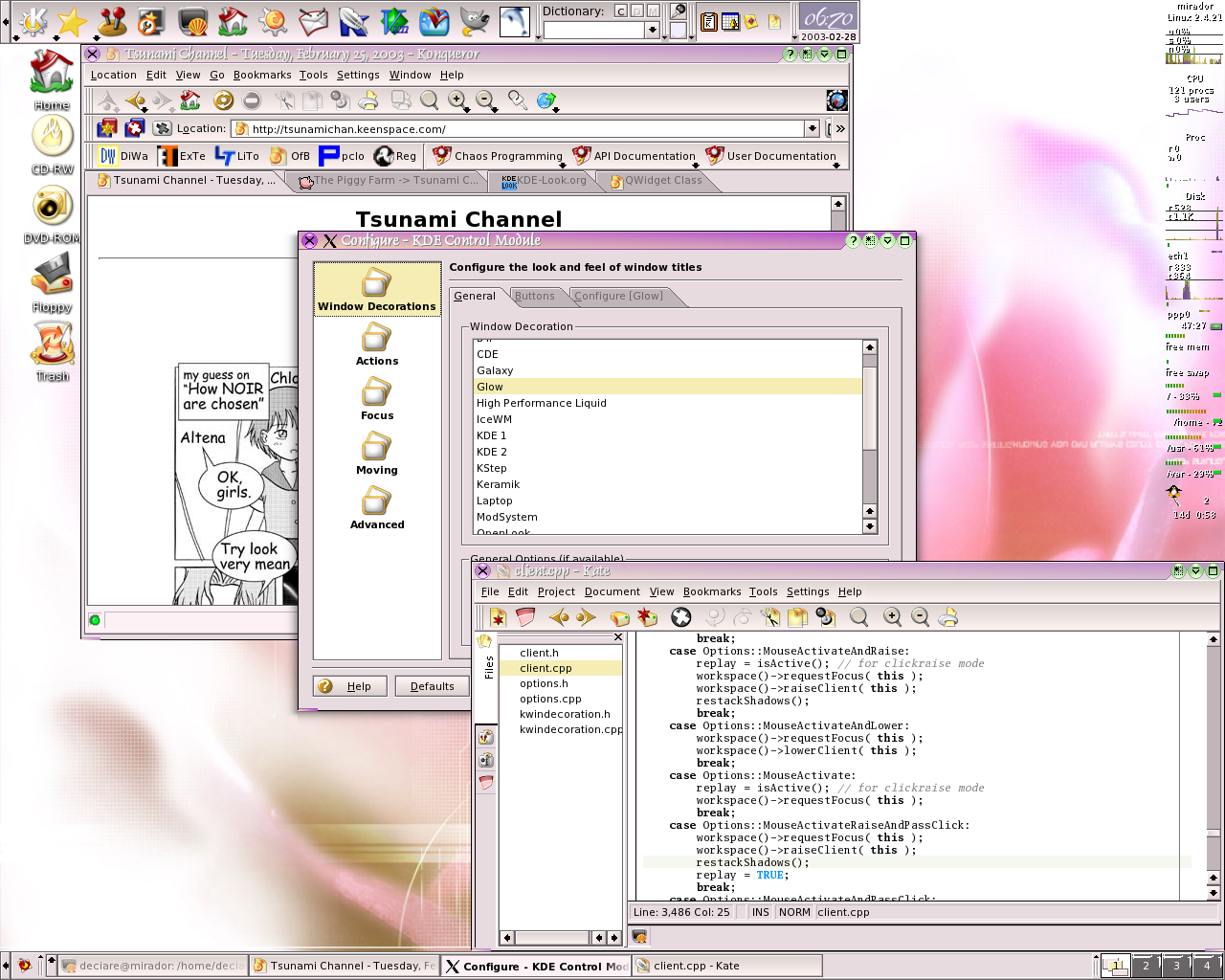Switch to the KDE-Look.org Konqueror tab
Image resolution: width=1225 pixels, height=980 pixels.
point(544,180)
